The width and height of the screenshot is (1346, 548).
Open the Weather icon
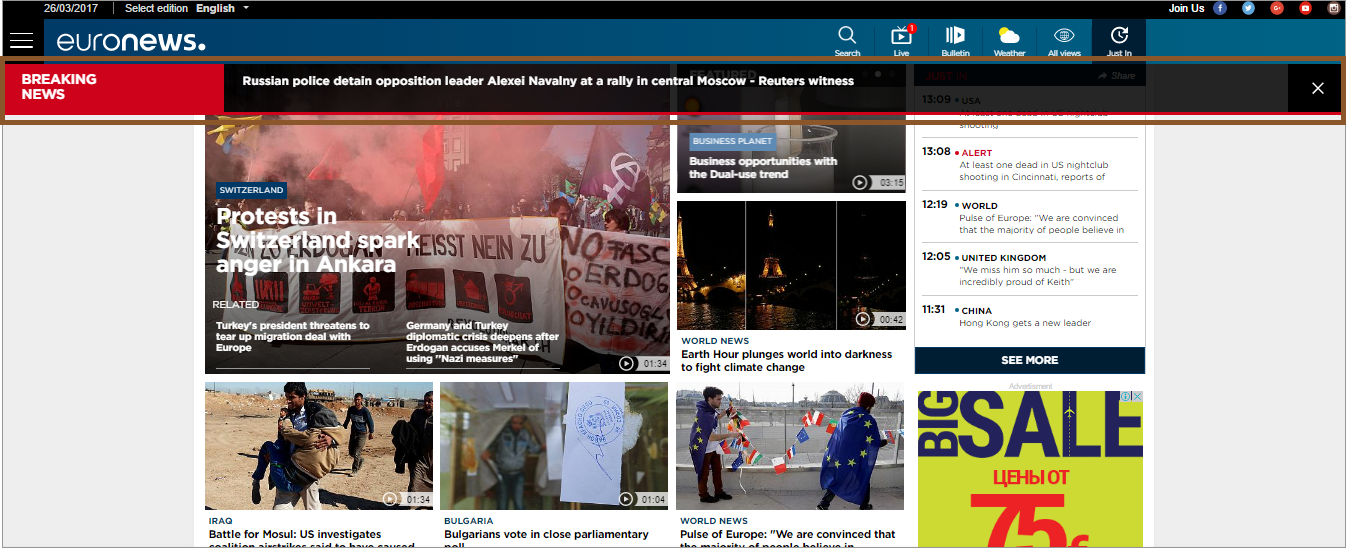1009,39
